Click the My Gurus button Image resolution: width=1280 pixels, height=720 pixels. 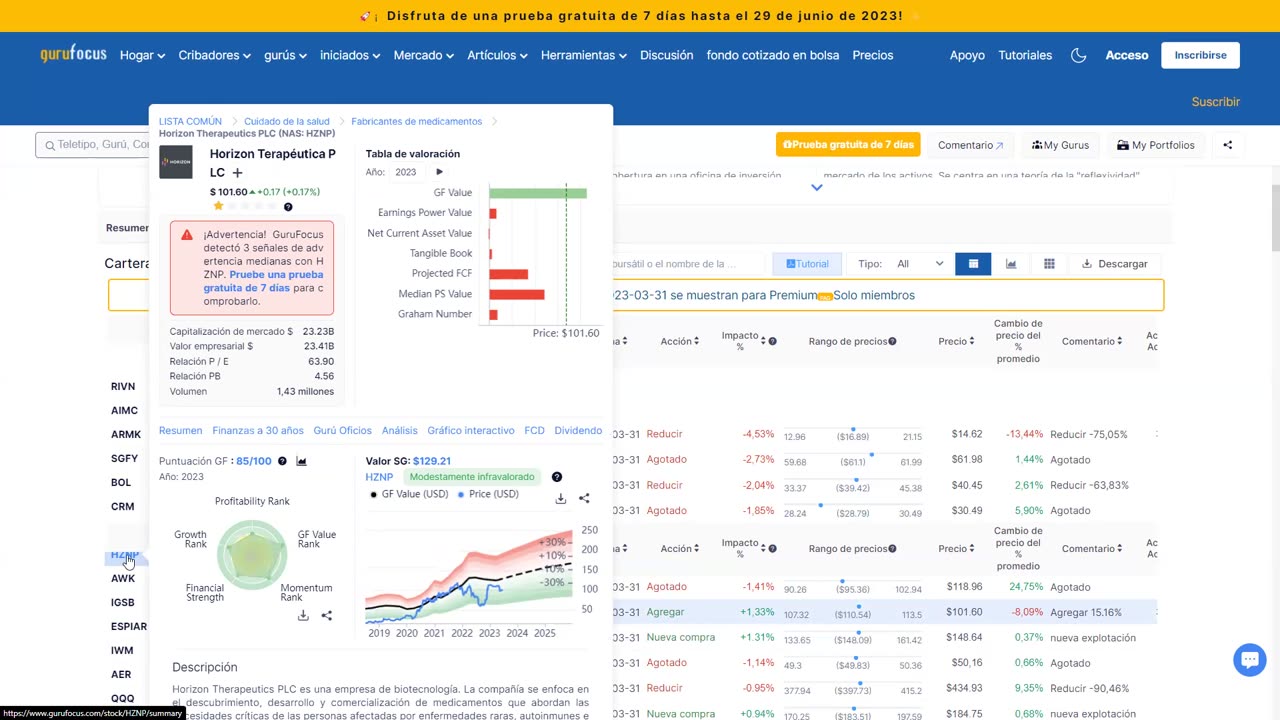point(1060,145)
